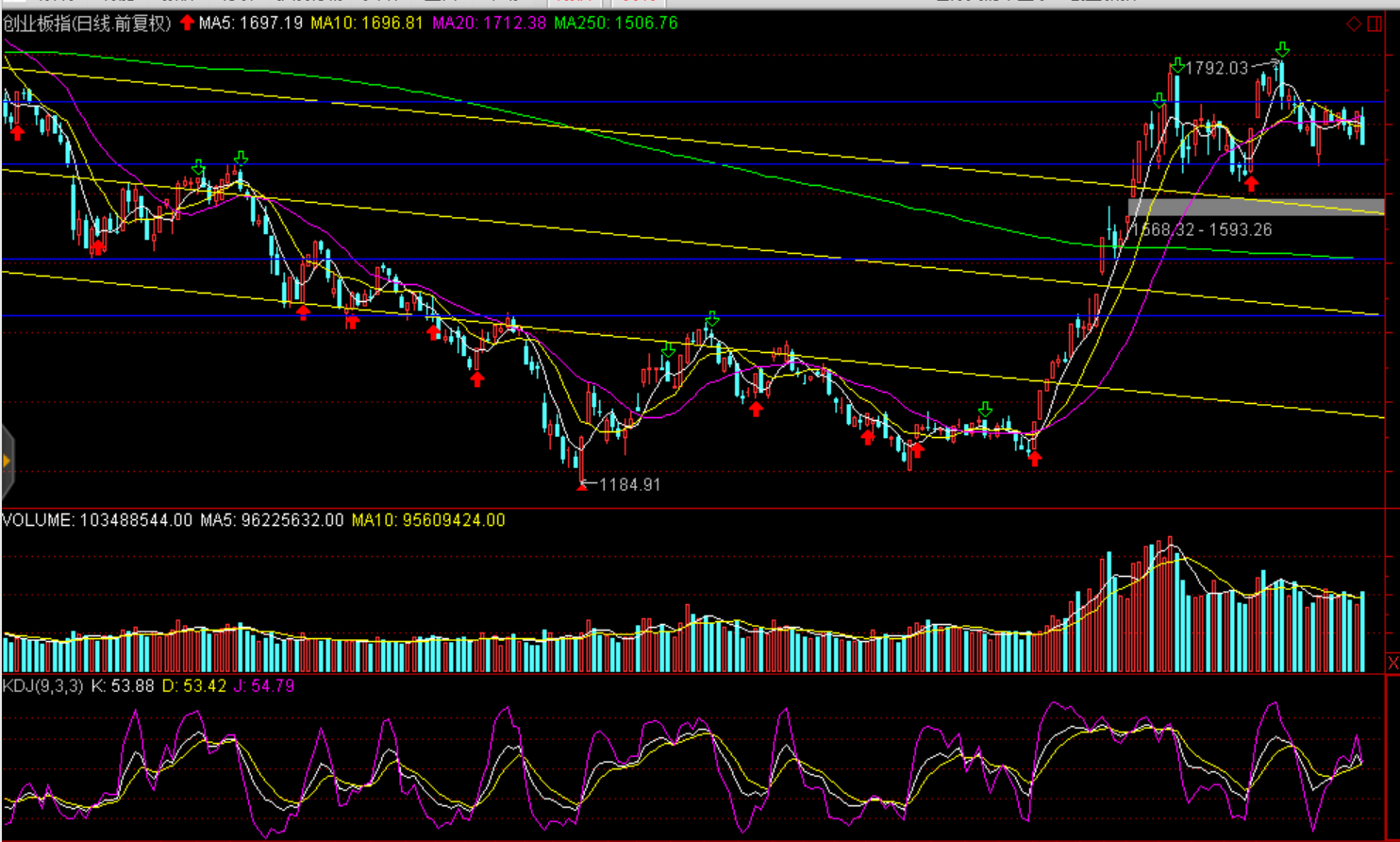This screenshot has height=842, width=1400.
Task: Click the green MA250 1506.76 label
Action: [615, 23]
